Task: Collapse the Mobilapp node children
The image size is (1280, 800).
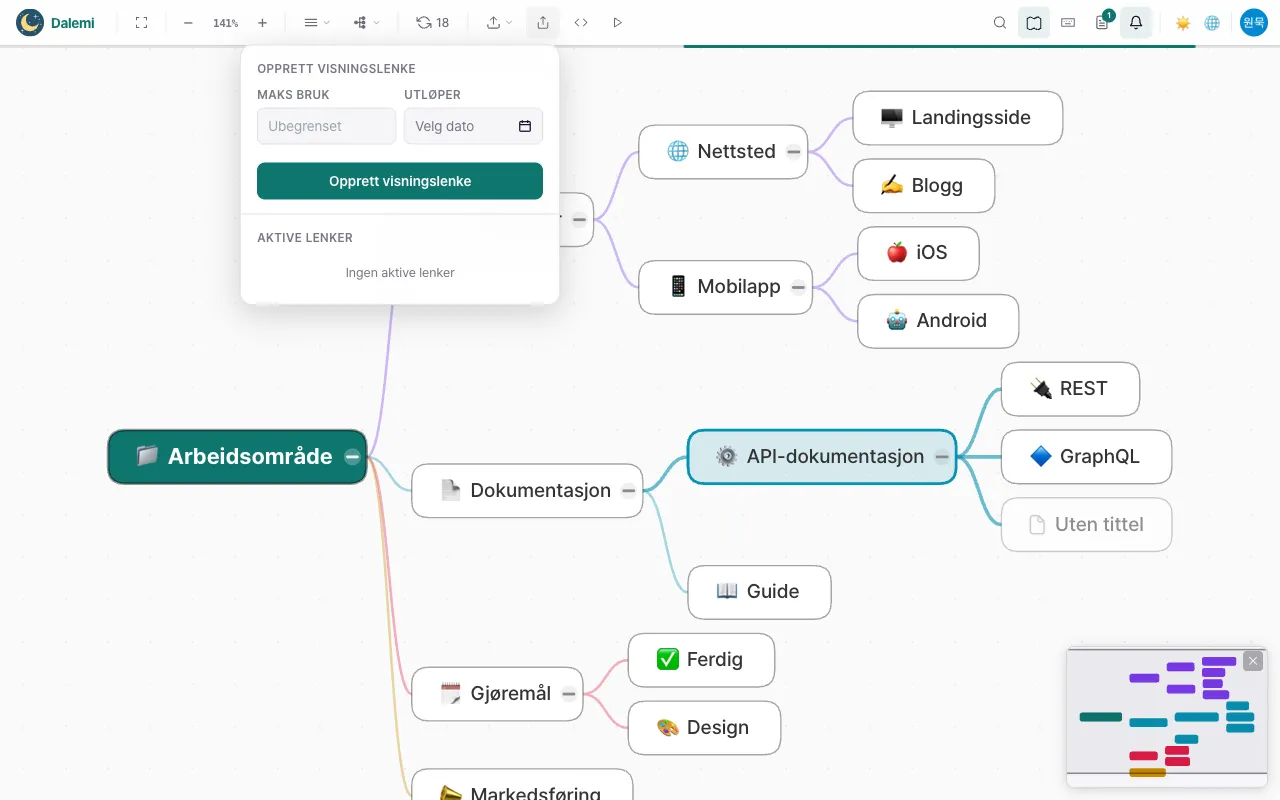Action: (x=798, y=288)
